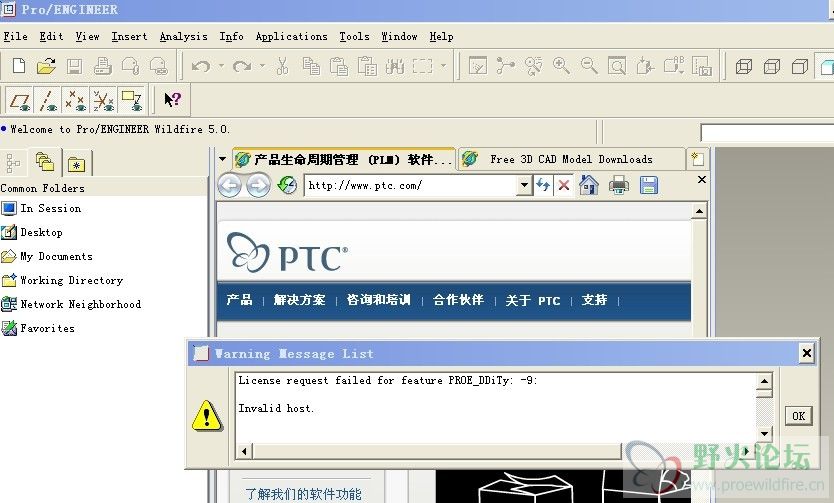Click browser page scroll up arrow
Image resolution: width=834 pixels, height=503 pixels.
(x=699, y=212)
